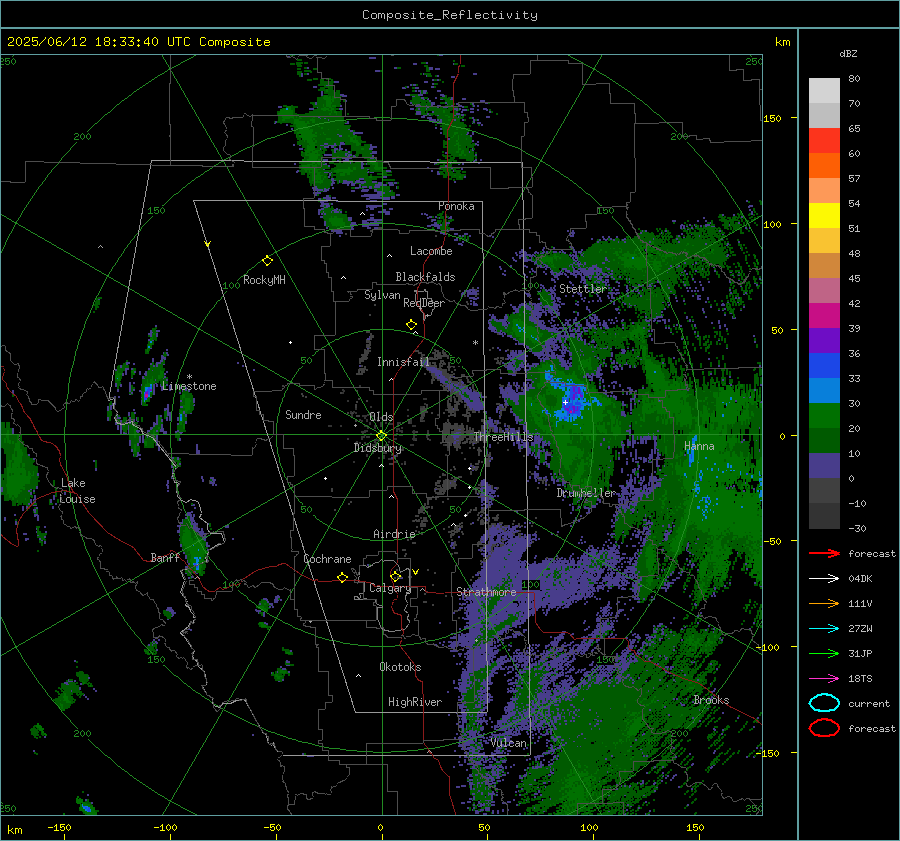Click the Sundre town label
The height and width of the screenshot is (841, 900).
pos(303,415)
